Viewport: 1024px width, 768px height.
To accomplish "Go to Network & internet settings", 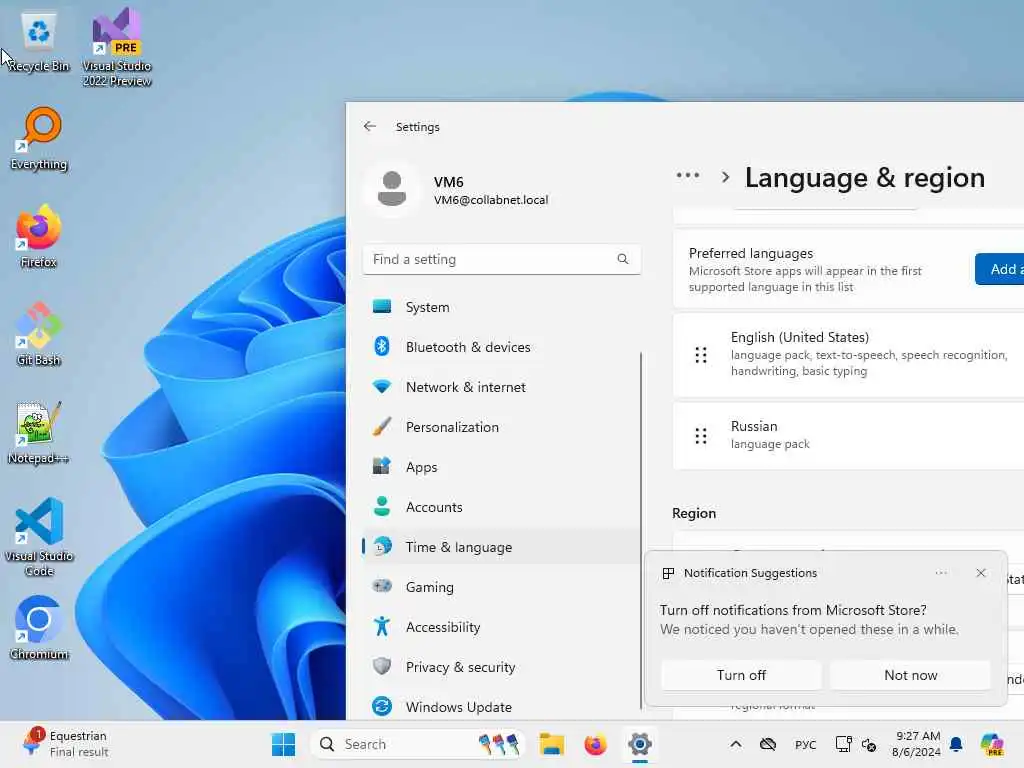I will (501, 387).
